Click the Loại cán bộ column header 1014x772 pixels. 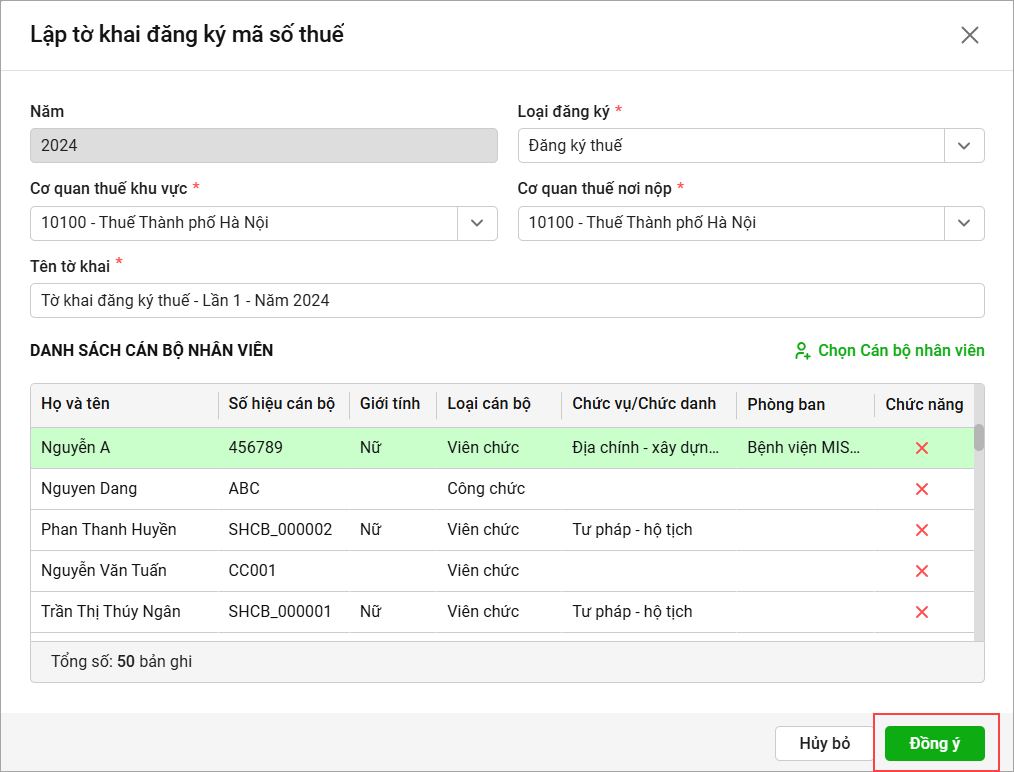(489, 405)
